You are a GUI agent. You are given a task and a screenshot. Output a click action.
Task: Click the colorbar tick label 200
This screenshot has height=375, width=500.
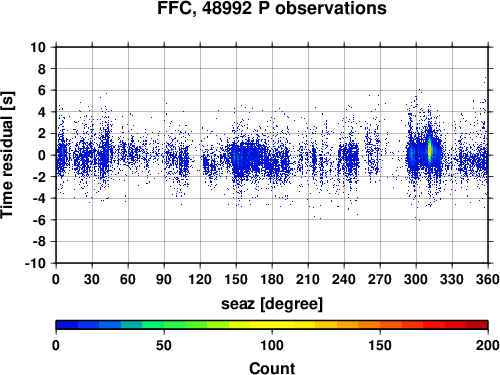tap(488, 345)
